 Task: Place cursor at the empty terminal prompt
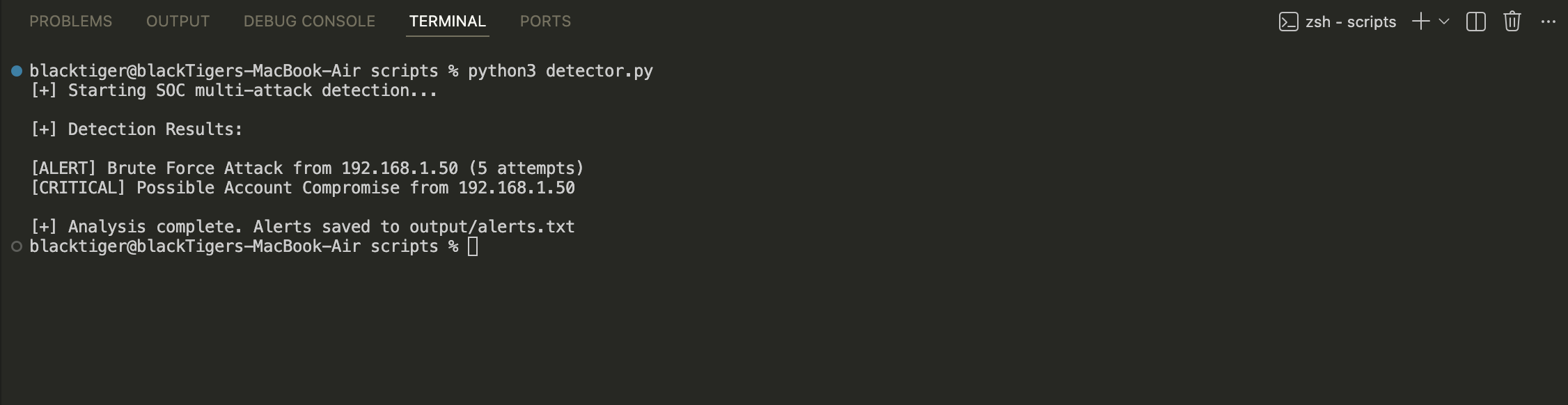tap(473, 246)
